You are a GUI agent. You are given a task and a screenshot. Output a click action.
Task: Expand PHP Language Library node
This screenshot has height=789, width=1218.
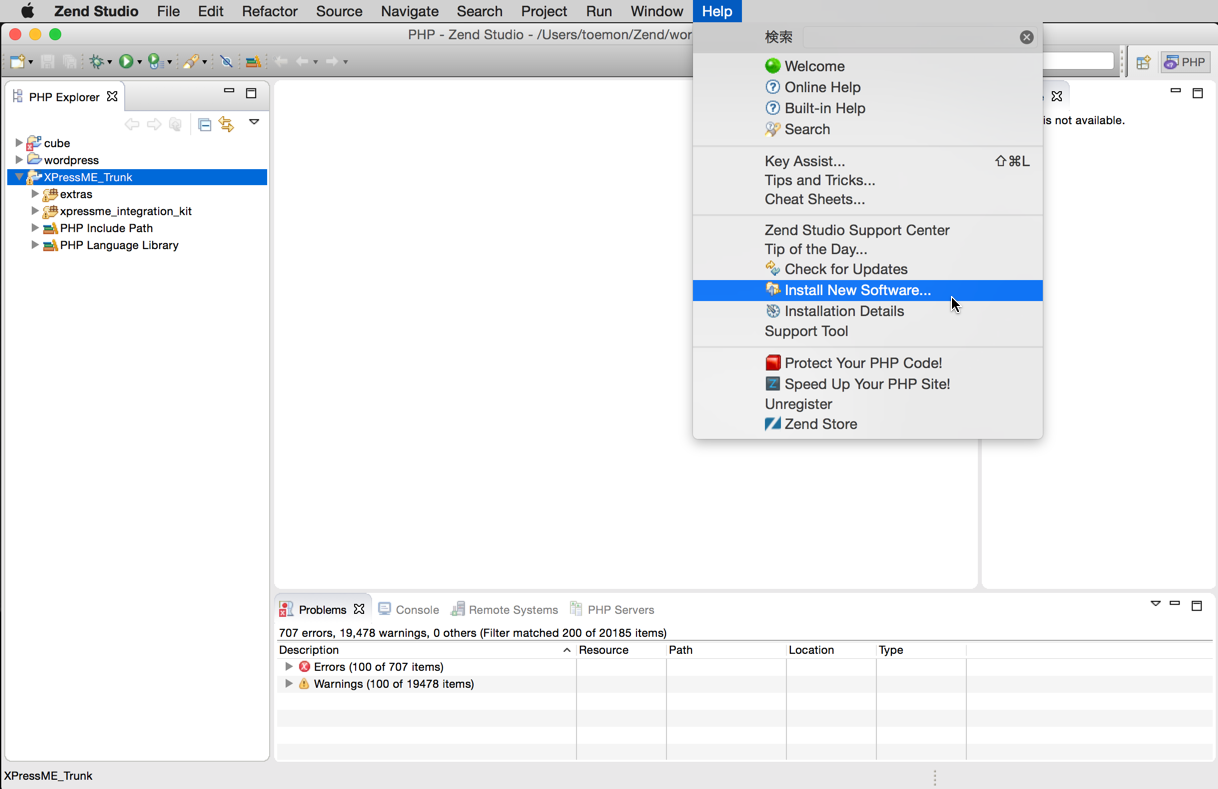click(x=35, y=245)
